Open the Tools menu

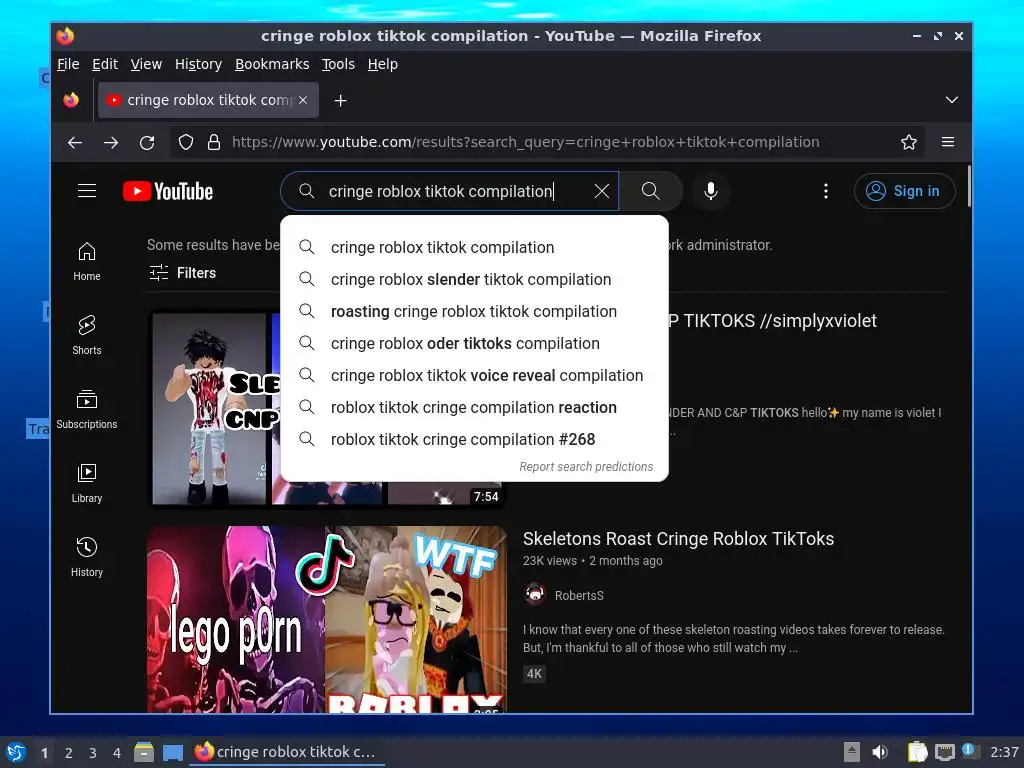tap(338, 64)
